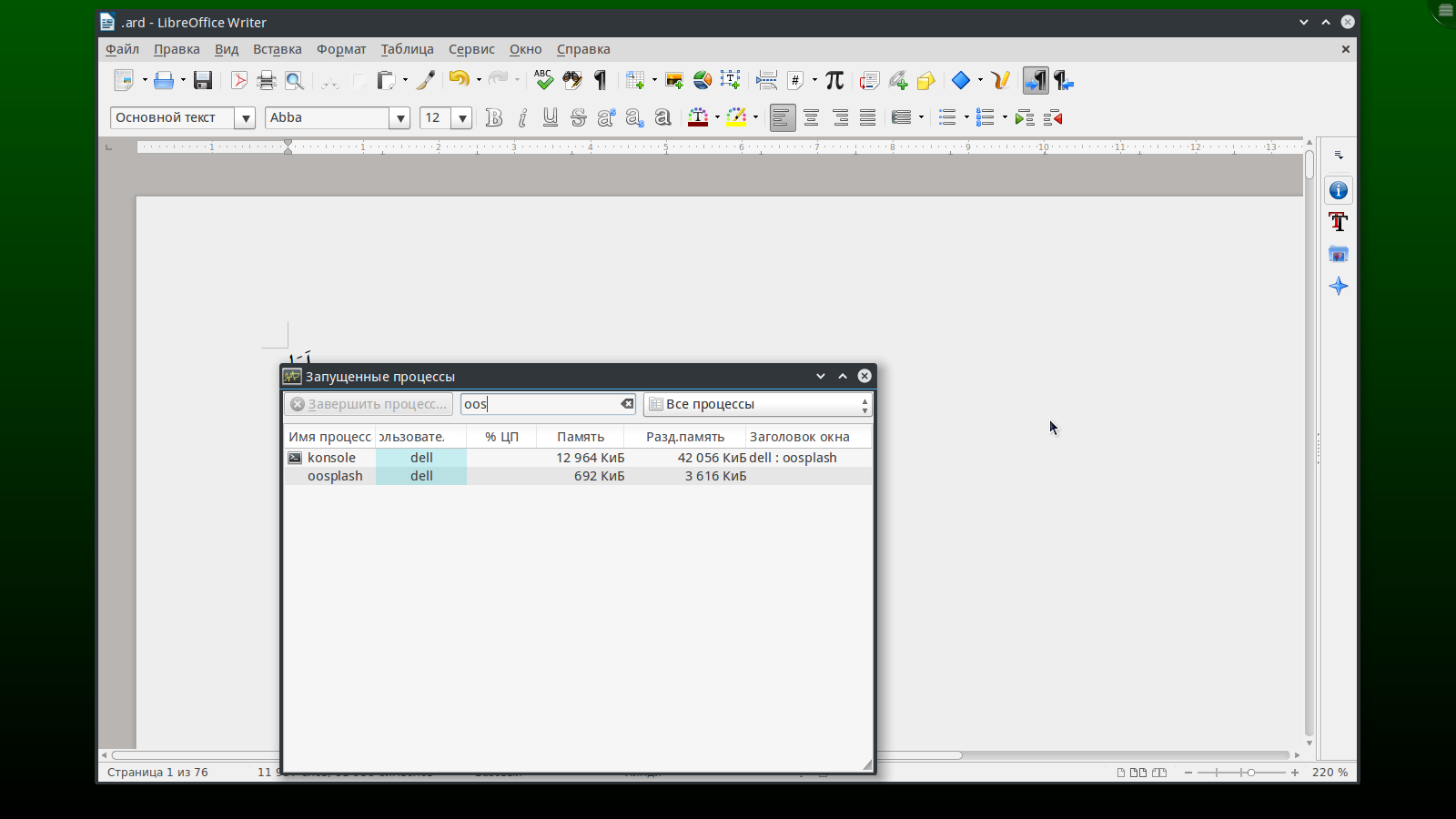Open the Сервис menu
This screenshot has width=1456, height=819.
click(x=471, y=49)
